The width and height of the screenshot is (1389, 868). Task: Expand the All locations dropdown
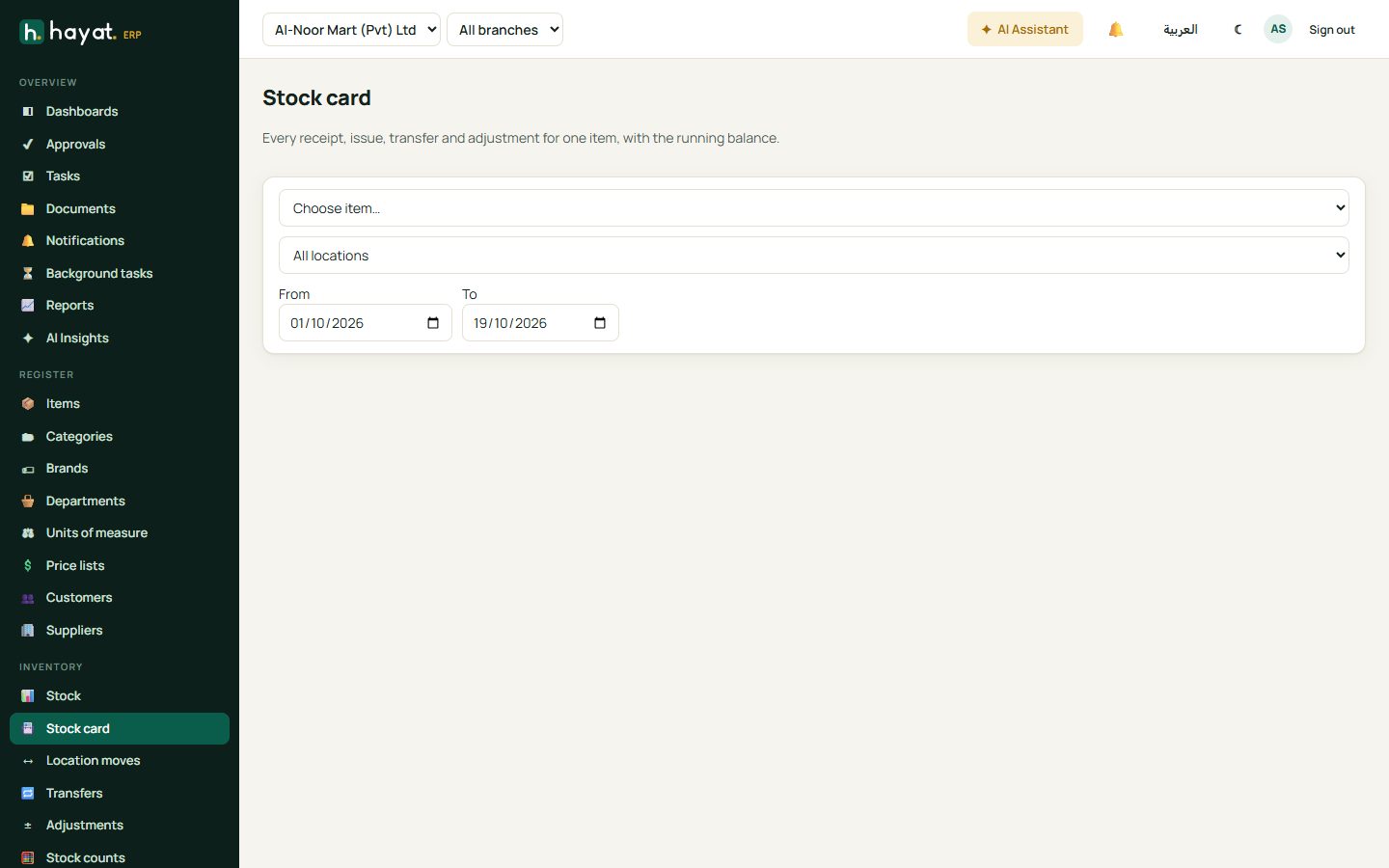click(x=814, y=256)
